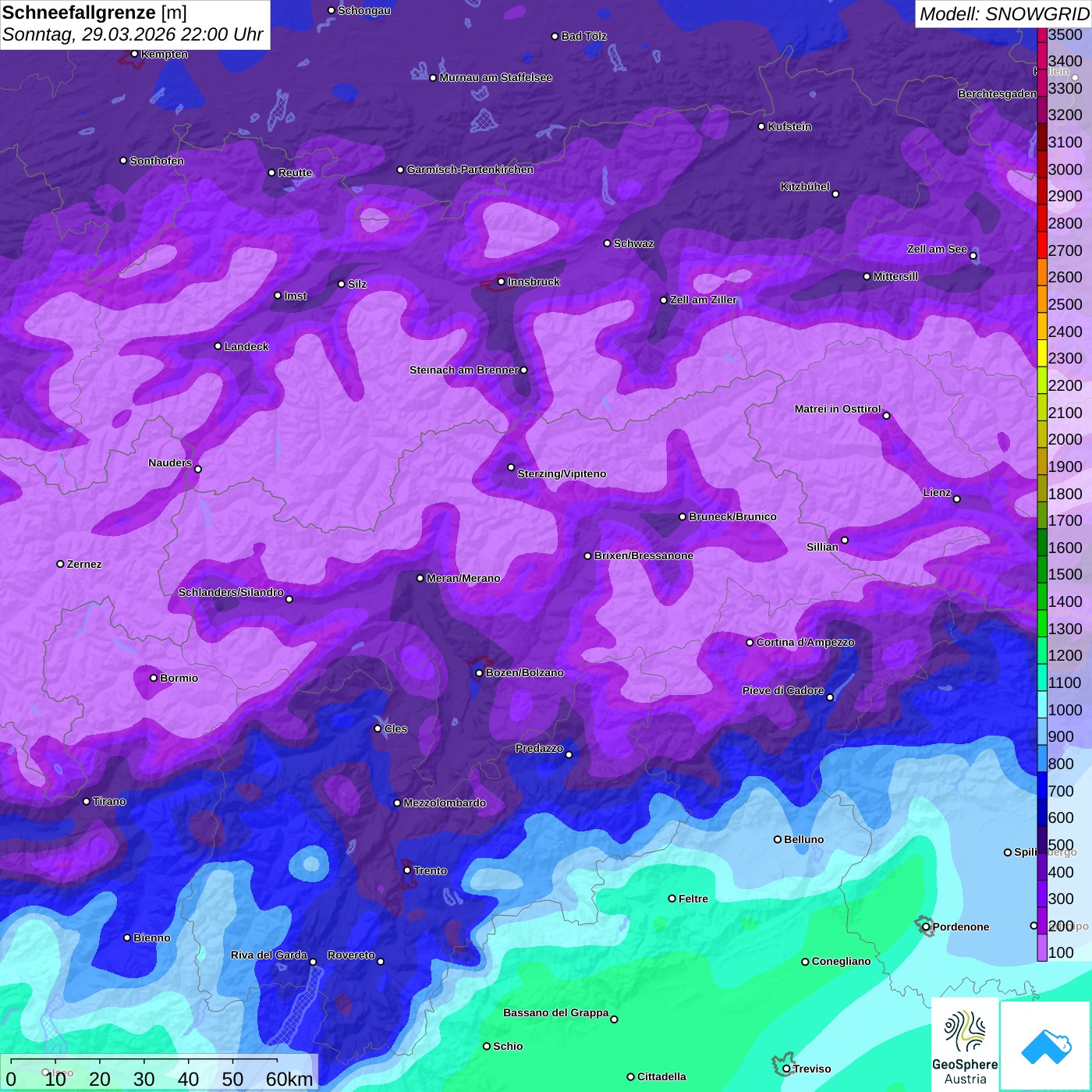Click the Nauders map label
The image size is (1092, 1092).
[170, 463]
